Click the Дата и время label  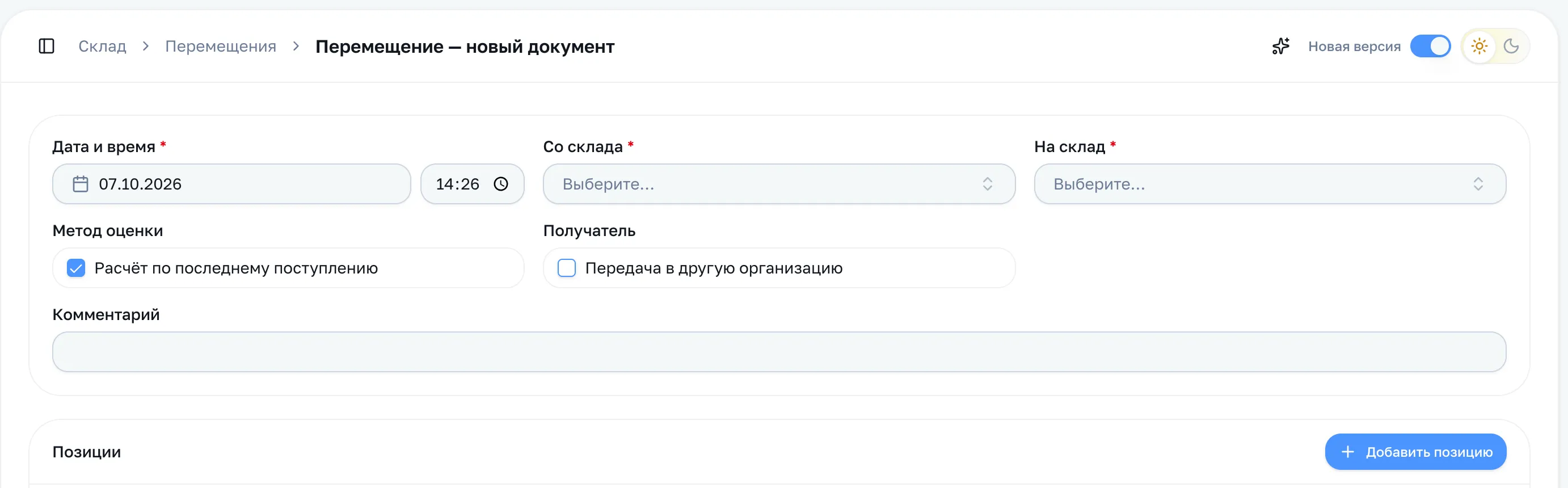tap(103, 146)
